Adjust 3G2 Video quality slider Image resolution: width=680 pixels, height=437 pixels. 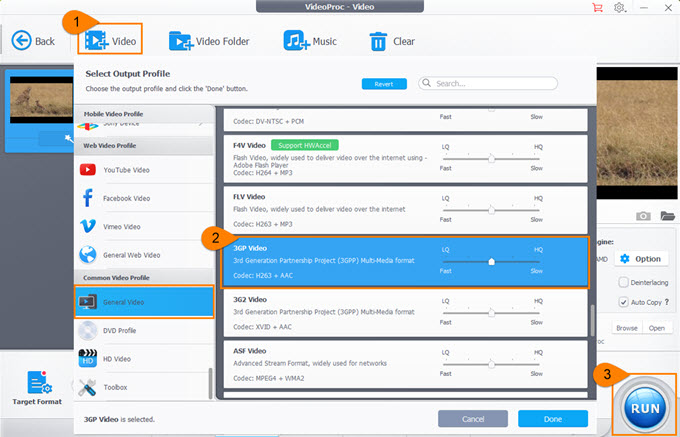click(x=491, y=313)
